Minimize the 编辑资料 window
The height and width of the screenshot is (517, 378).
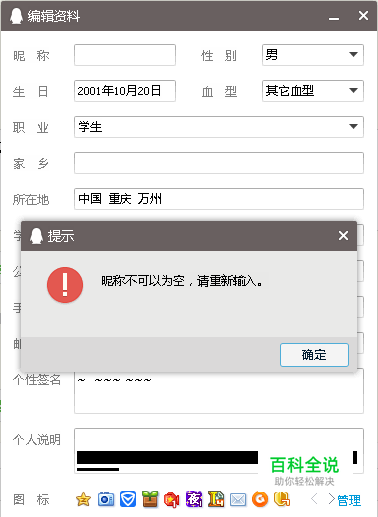pyautogui.click(x=334, y=18)
